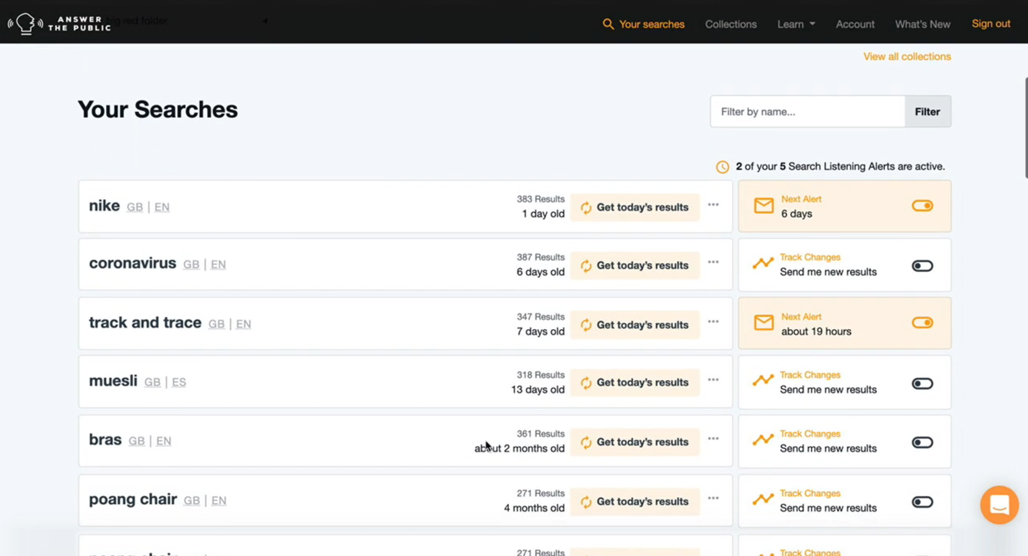Screen dimensions: 1028x556
Task: Open the coronavirus search
Action: tap(132, 263)
